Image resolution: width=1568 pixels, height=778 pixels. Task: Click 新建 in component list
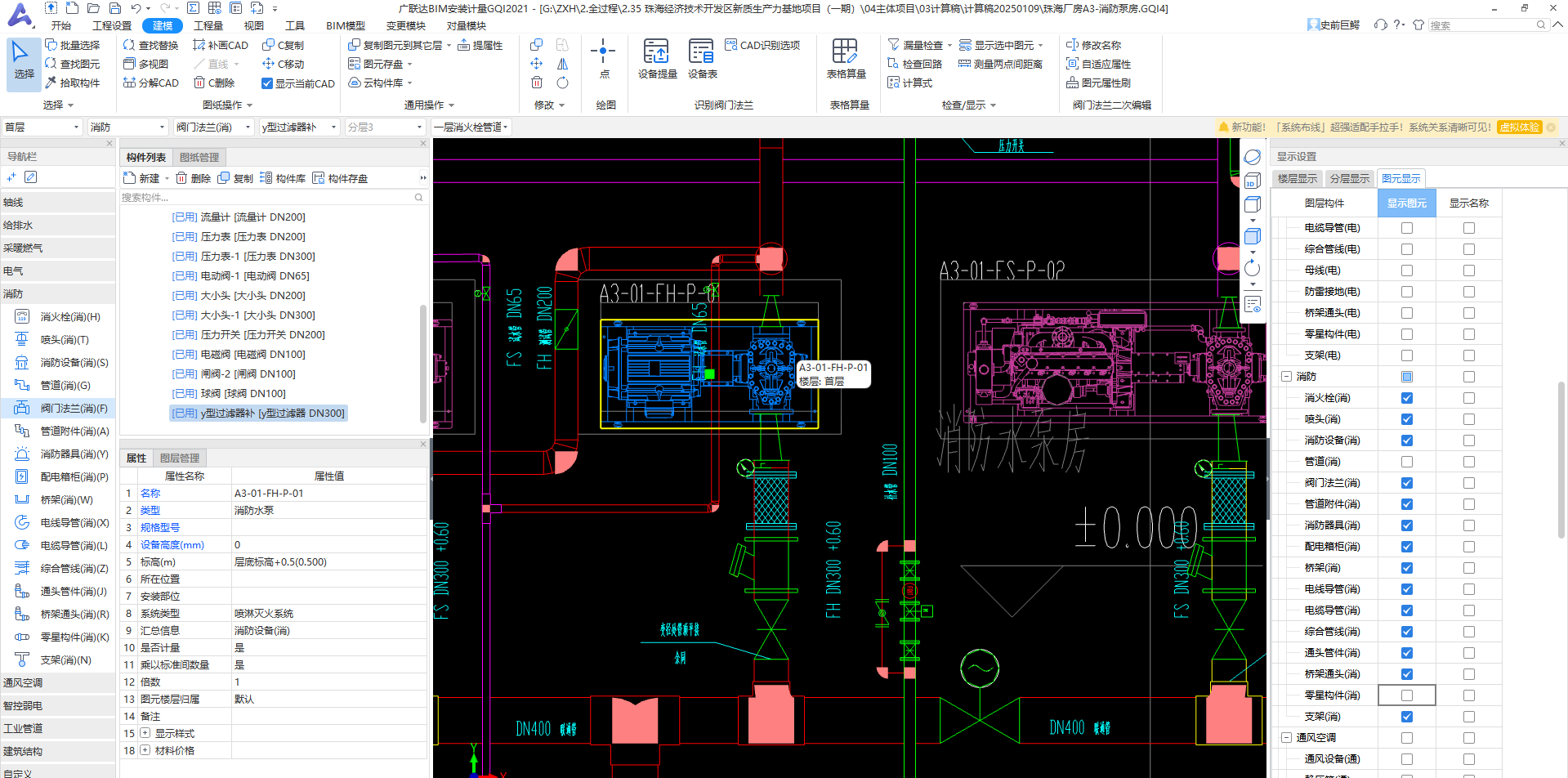point(142,178)
